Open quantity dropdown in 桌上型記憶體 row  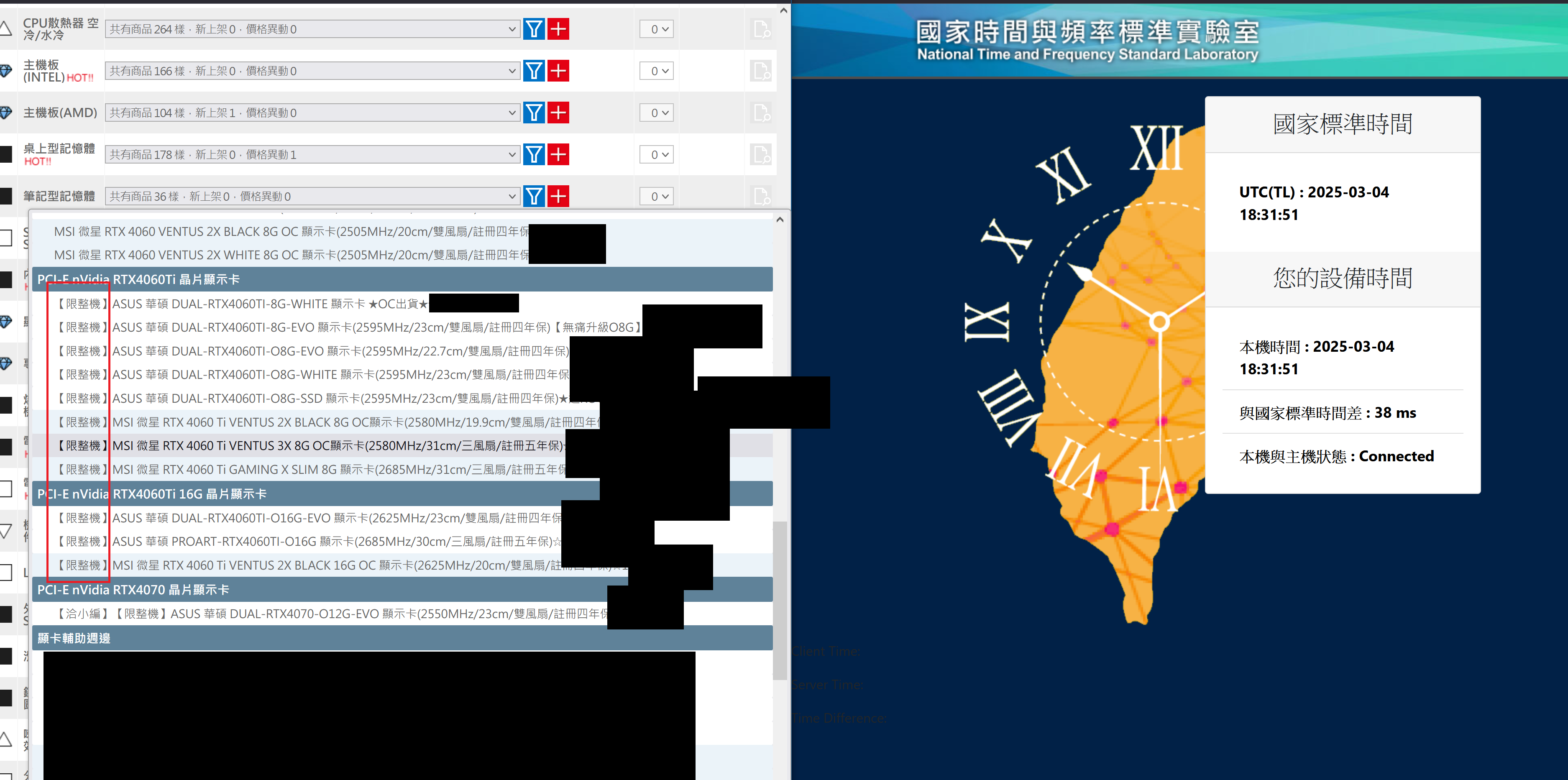(x=656, y=155)
